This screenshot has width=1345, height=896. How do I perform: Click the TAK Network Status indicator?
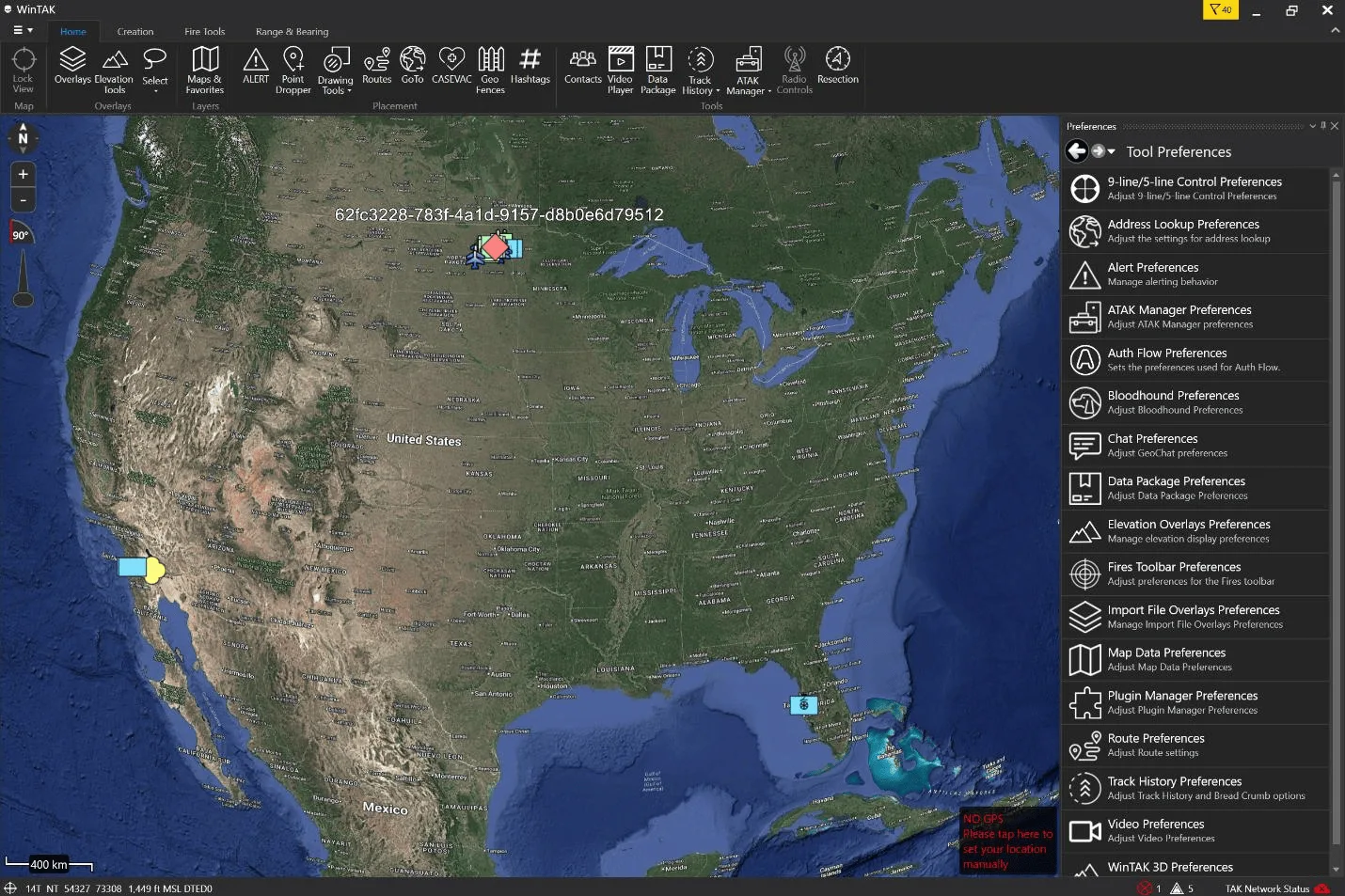1277,888
